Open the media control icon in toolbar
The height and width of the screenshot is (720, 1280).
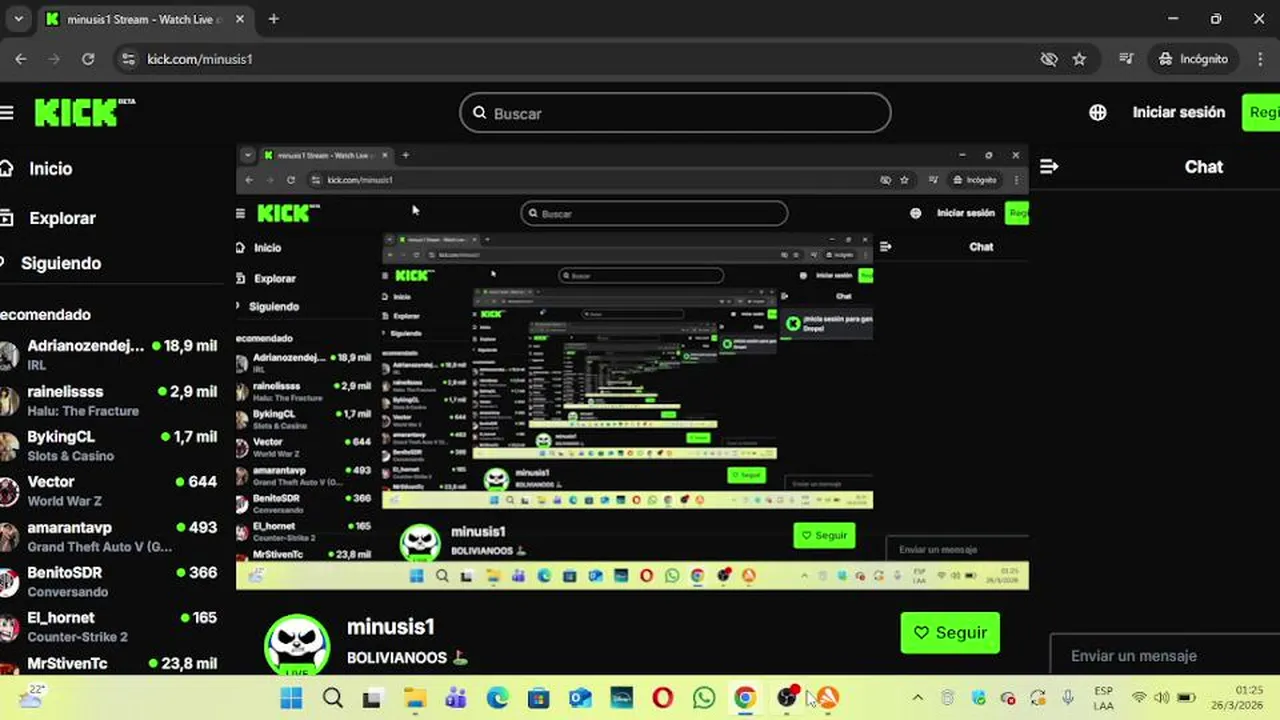coord(1126,59)
